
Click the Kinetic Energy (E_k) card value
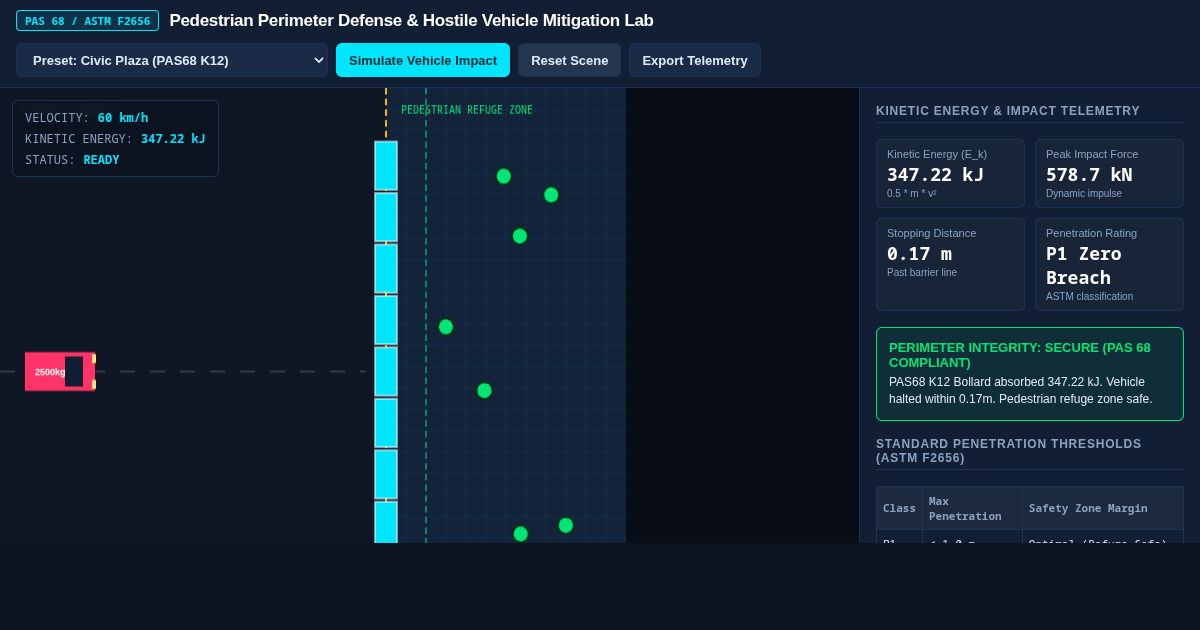click(x=935, y=175)
